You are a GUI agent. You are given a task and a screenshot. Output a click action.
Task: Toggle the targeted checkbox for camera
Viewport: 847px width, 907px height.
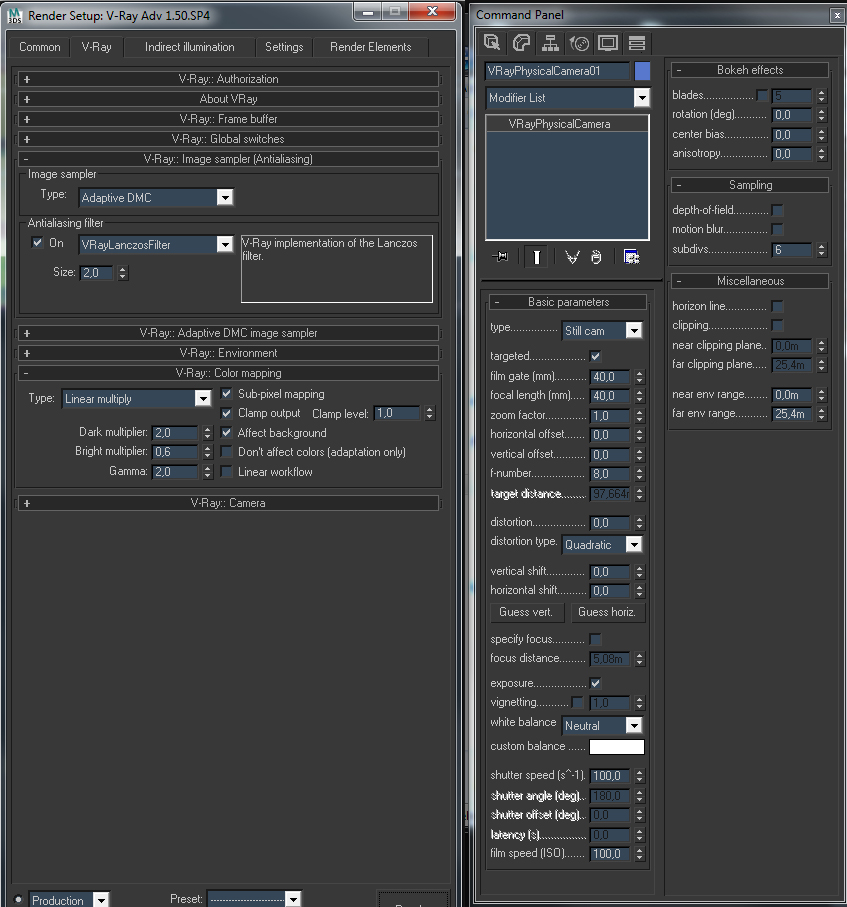595,356
